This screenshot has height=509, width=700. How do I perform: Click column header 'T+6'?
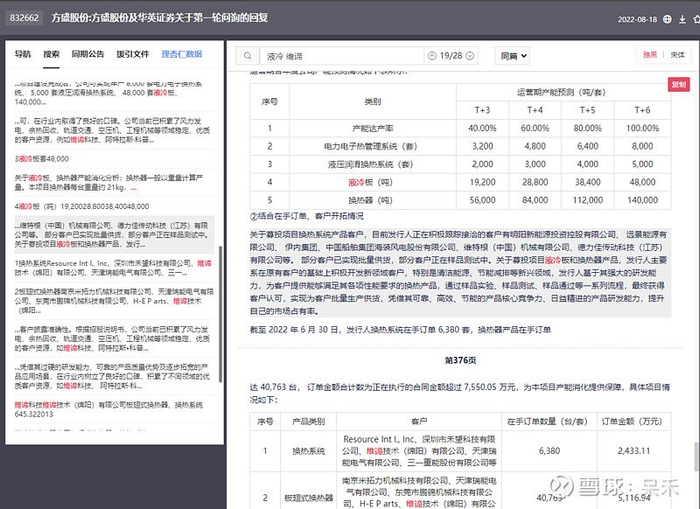click(642, 110)
